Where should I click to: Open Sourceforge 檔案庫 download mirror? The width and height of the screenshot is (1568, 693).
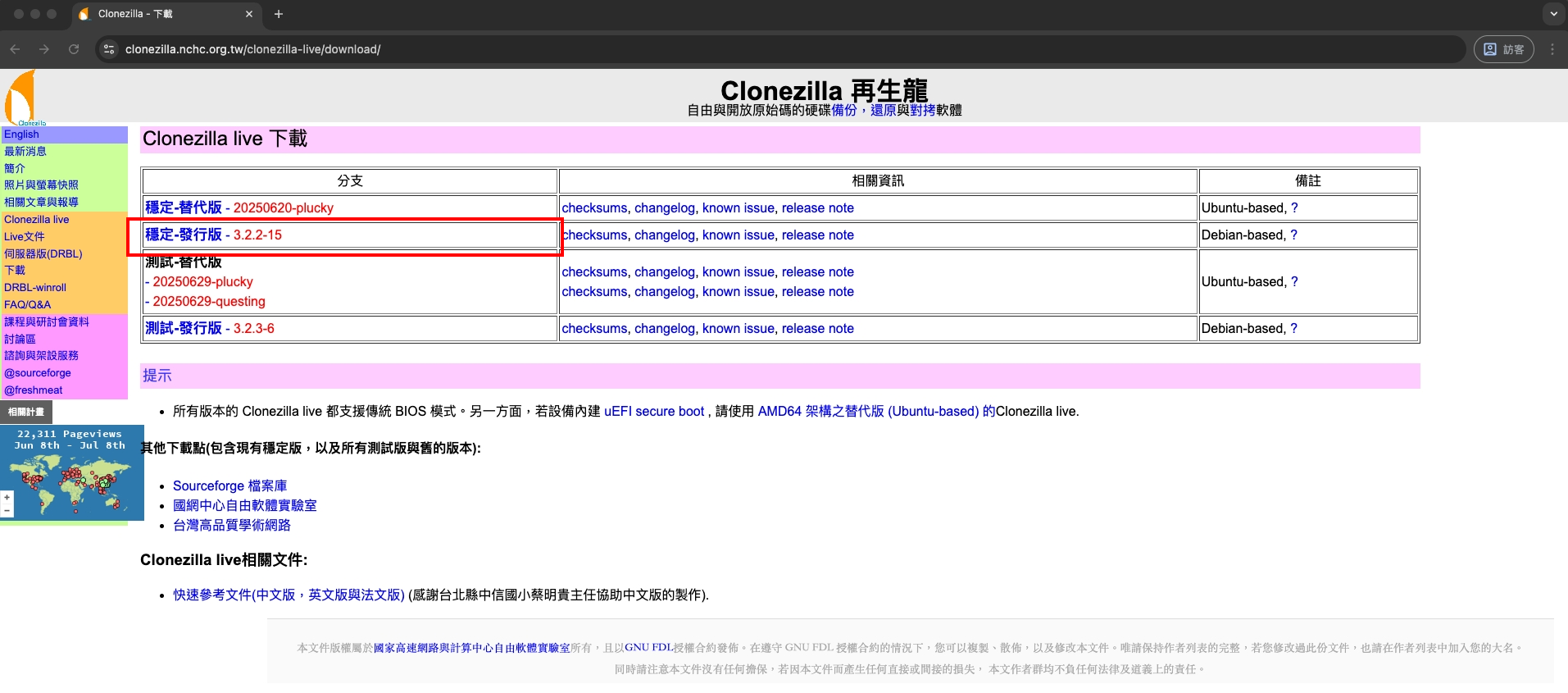[230, 486]
